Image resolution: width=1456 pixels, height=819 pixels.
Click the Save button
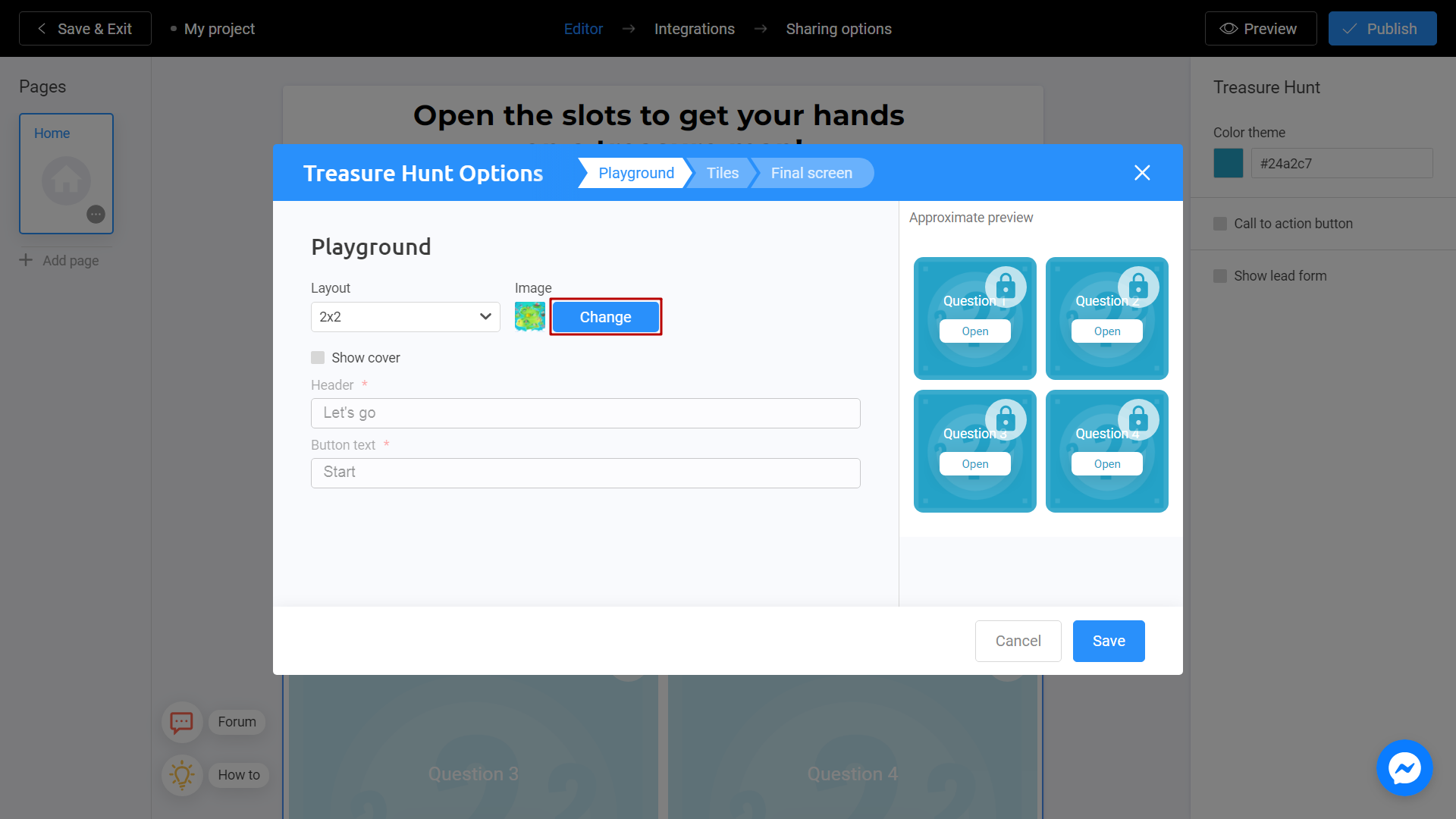(x=1108, y=641)
